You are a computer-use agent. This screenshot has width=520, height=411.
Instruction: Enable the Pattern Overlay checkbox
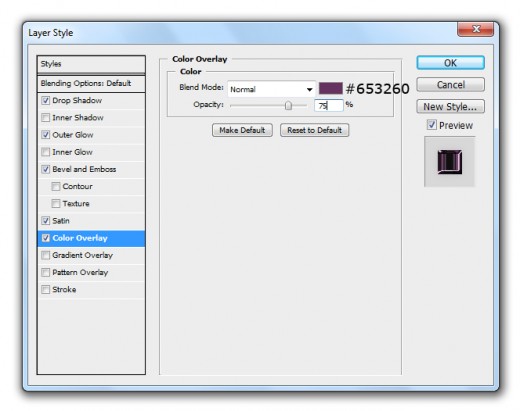(x=46, y=272)
